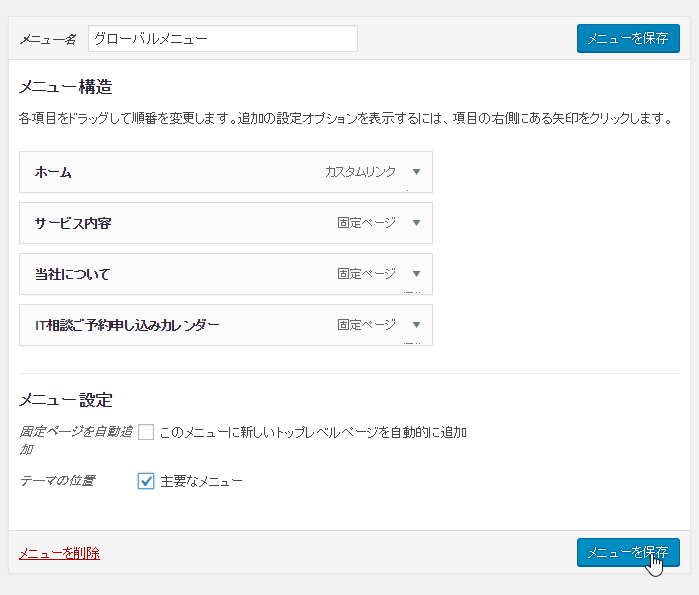This screenshot has width=699, height=595.
Task: Click the bottom メニューを保存 button
Action: (x=628, y=552)
